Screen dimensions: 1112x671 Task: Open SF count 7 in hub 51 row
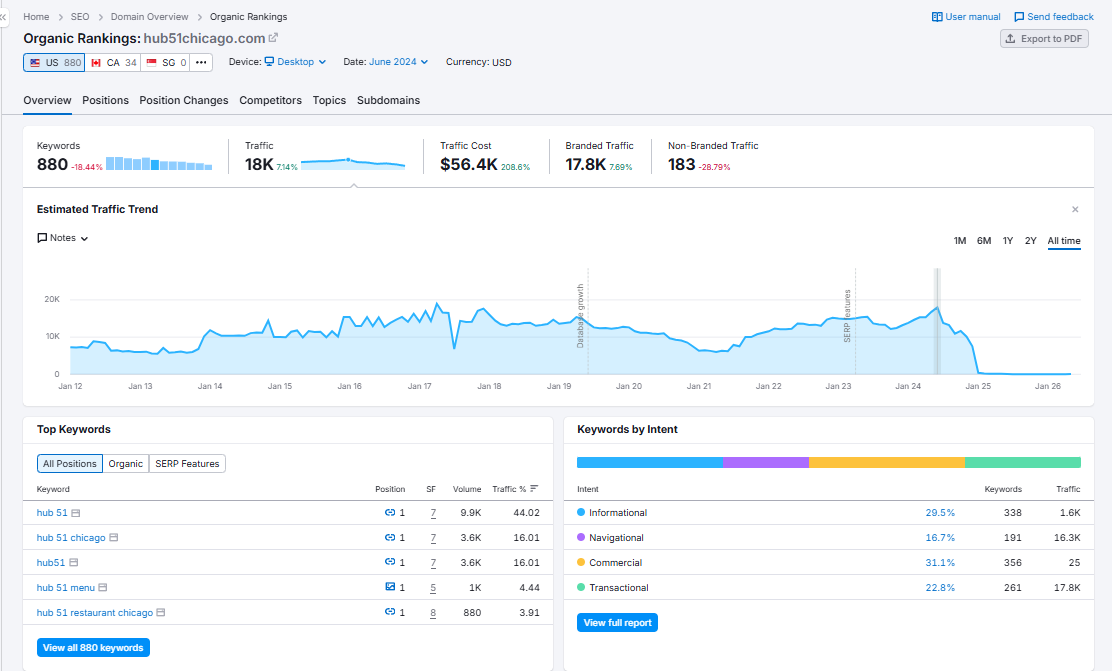point(433,513)
